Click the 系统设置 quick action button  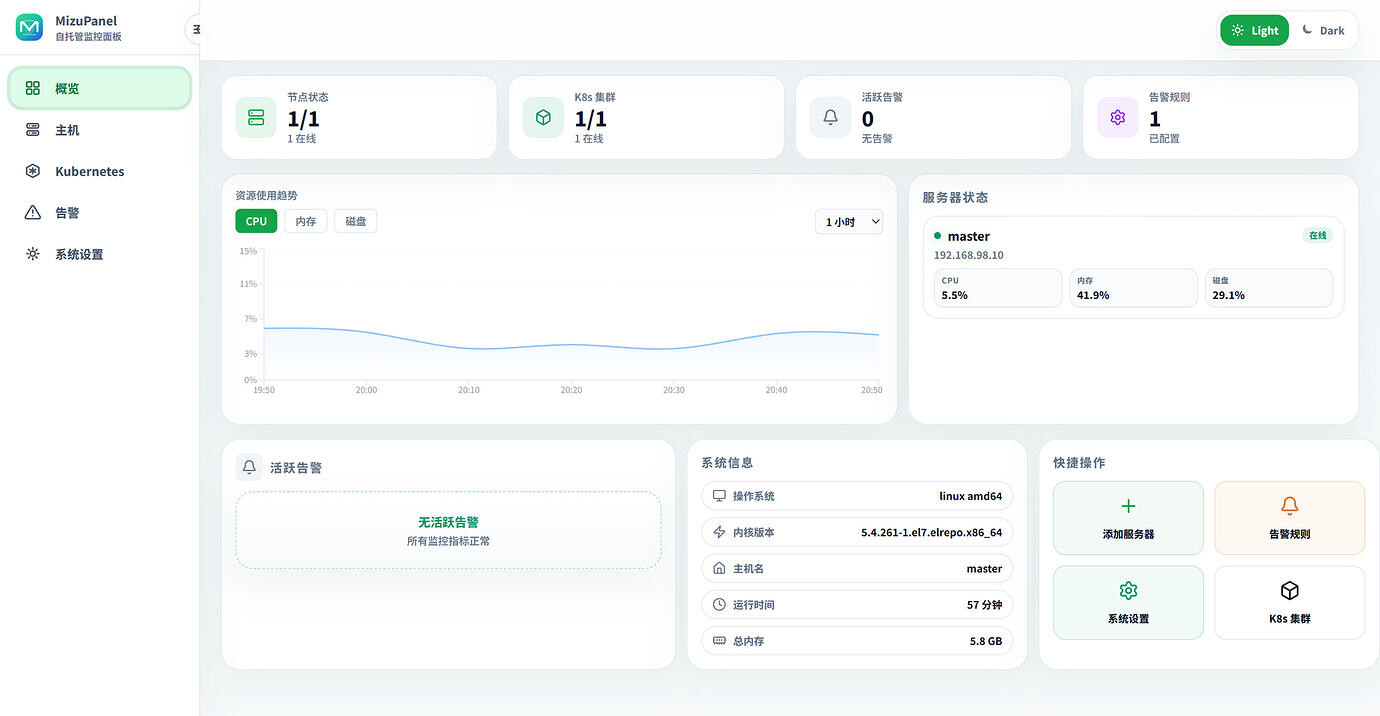pos(1128,602)
